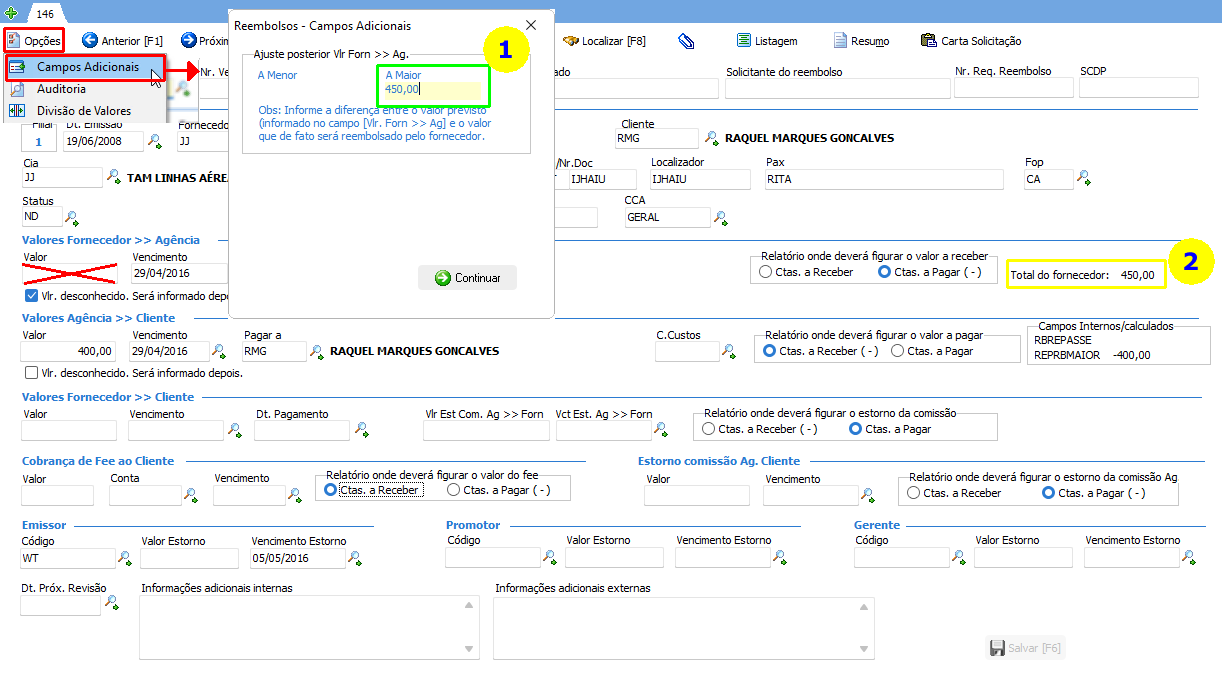The height and width of the screenshot is (676, 1222).
Task: Click the SCDP input field
Action: 1138,88
